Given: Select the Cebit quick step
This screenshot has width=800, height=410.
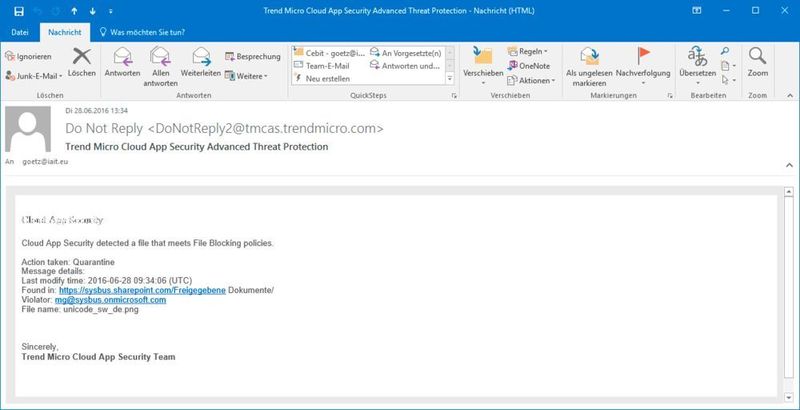Looking at the screenshot, I should point(329,53).
